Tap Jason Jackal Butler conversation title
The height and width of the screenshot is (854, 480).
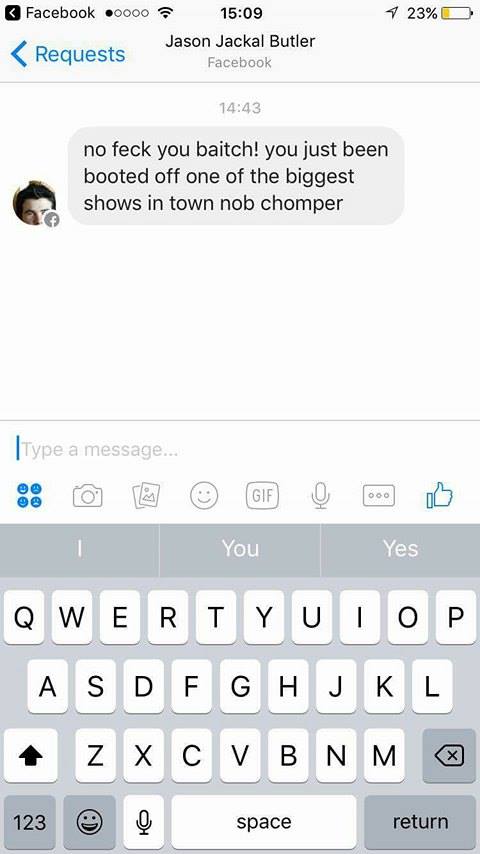pos(240,41)
